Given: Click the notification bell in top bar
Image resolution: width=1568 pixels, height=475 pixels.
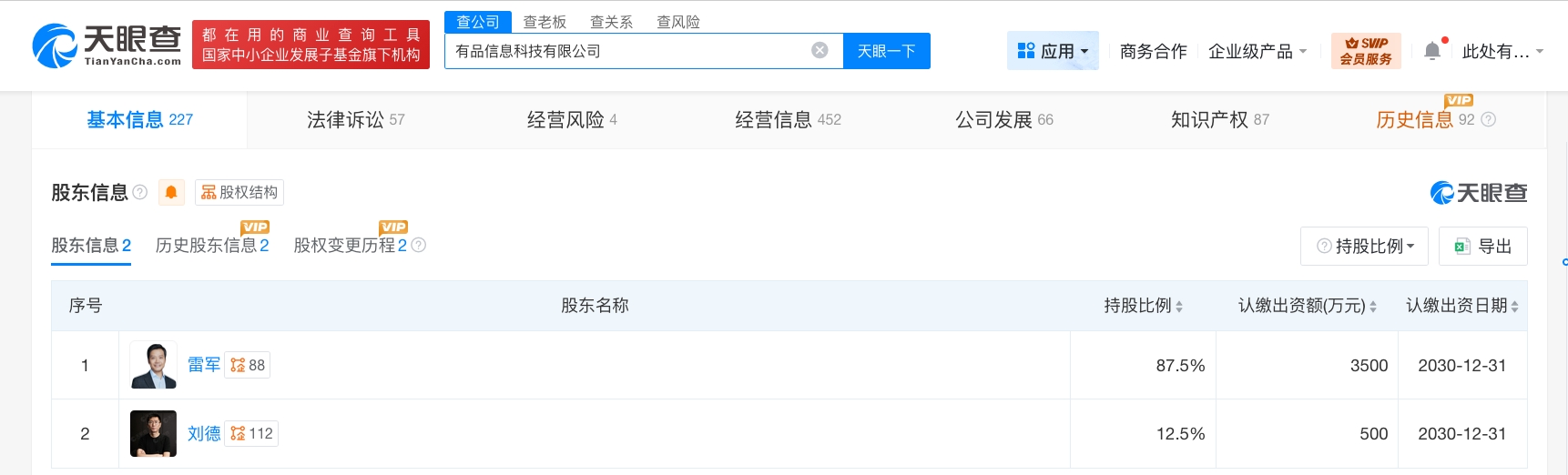Looking at the screenshot, I should 1432,51.
